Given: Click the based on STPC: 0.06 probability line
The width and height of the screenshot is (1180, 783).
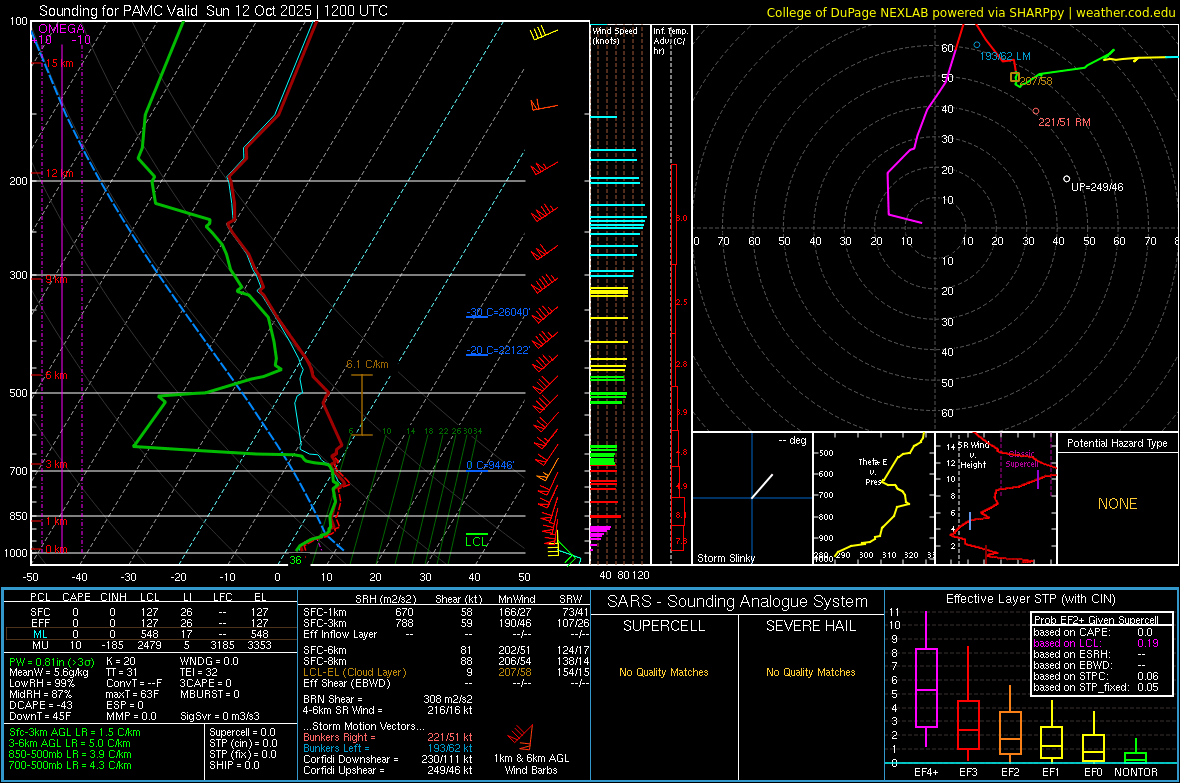Looking at the screenshot, I should (x=1096, y=676).
